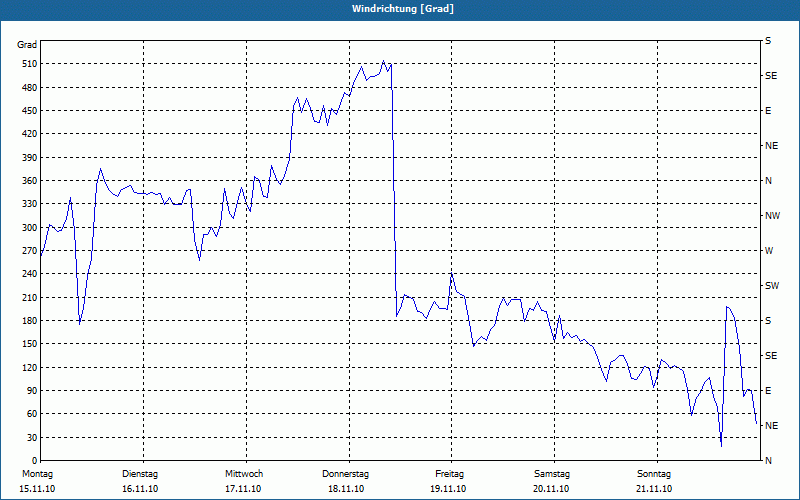Pick the 60 degree axis label
The width and height of the screenshot is (800, 500).
click(x=32, y=413)
